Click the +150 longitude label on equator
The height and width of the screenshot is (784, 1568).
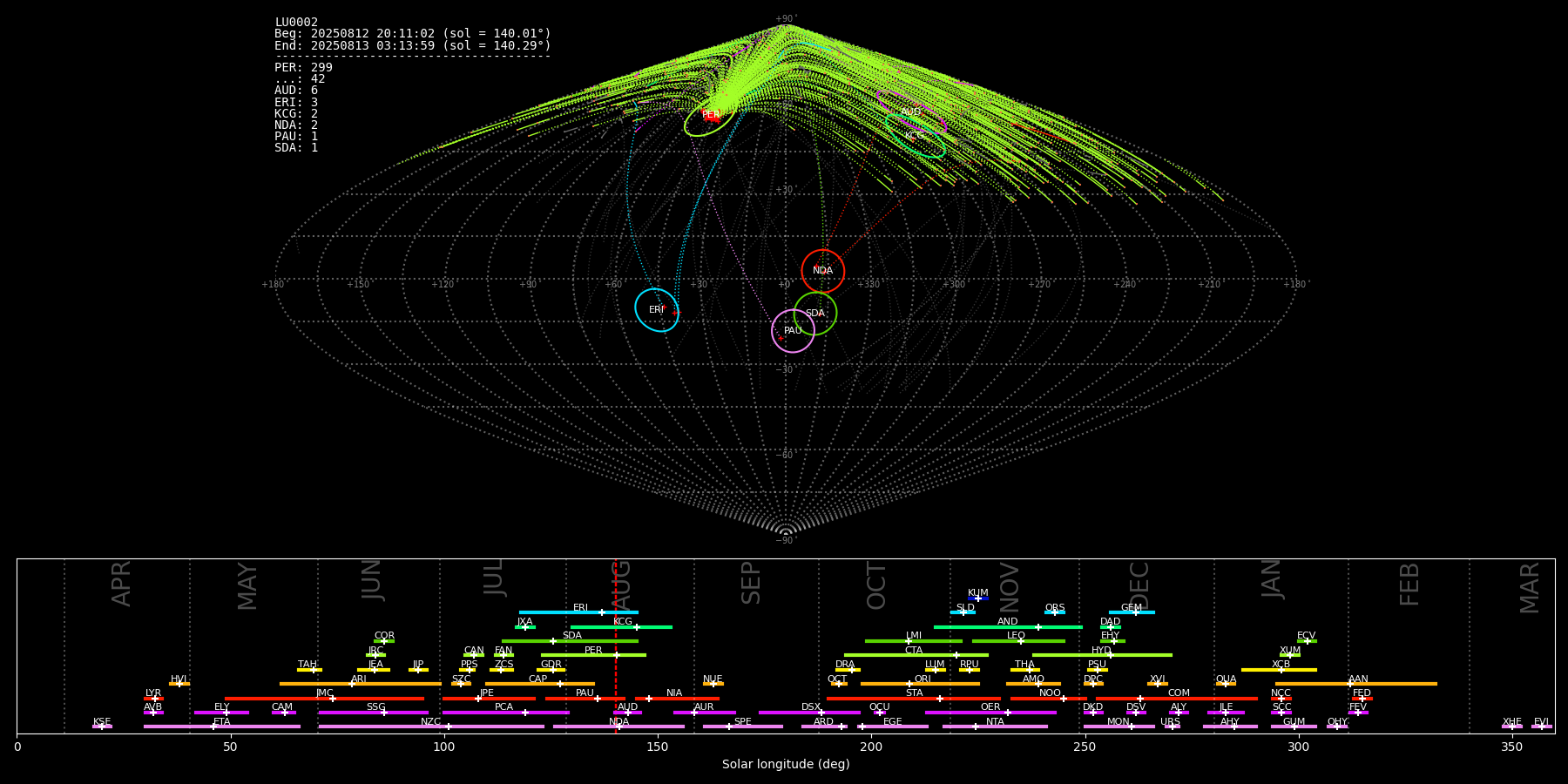click(358, 285)
